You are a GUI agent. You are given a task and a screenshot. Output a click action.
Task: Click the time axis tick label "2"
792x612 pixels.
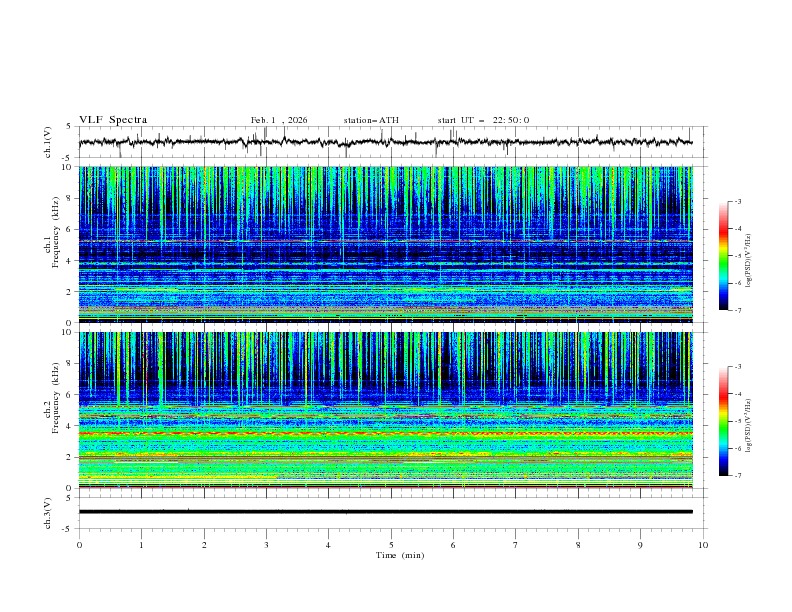[204, 545]
